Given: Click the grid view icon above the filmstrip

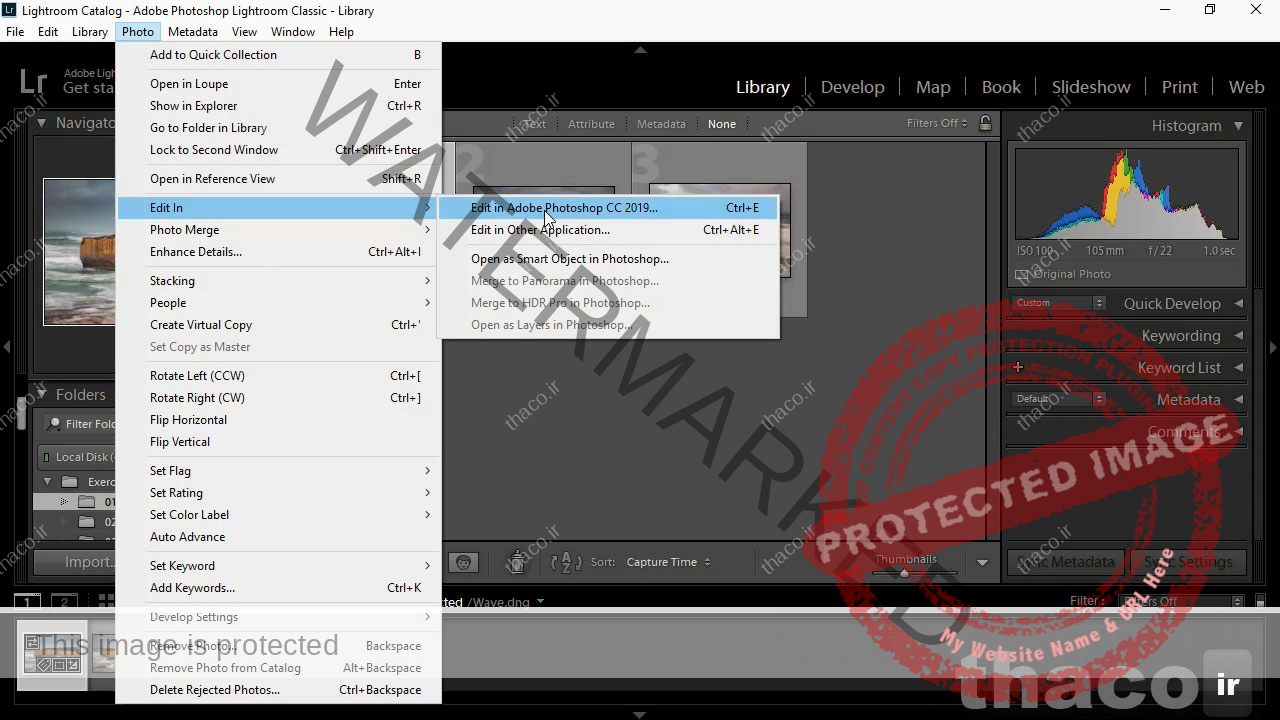Looking at the screenshot, I should click(105, 602).
